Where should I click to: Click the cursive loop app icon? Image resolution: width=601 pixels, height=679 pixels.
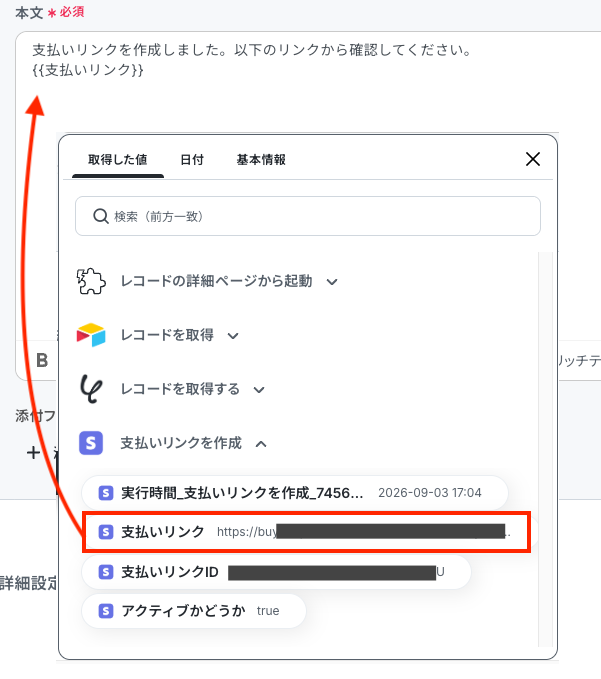[x=91, y=389]
